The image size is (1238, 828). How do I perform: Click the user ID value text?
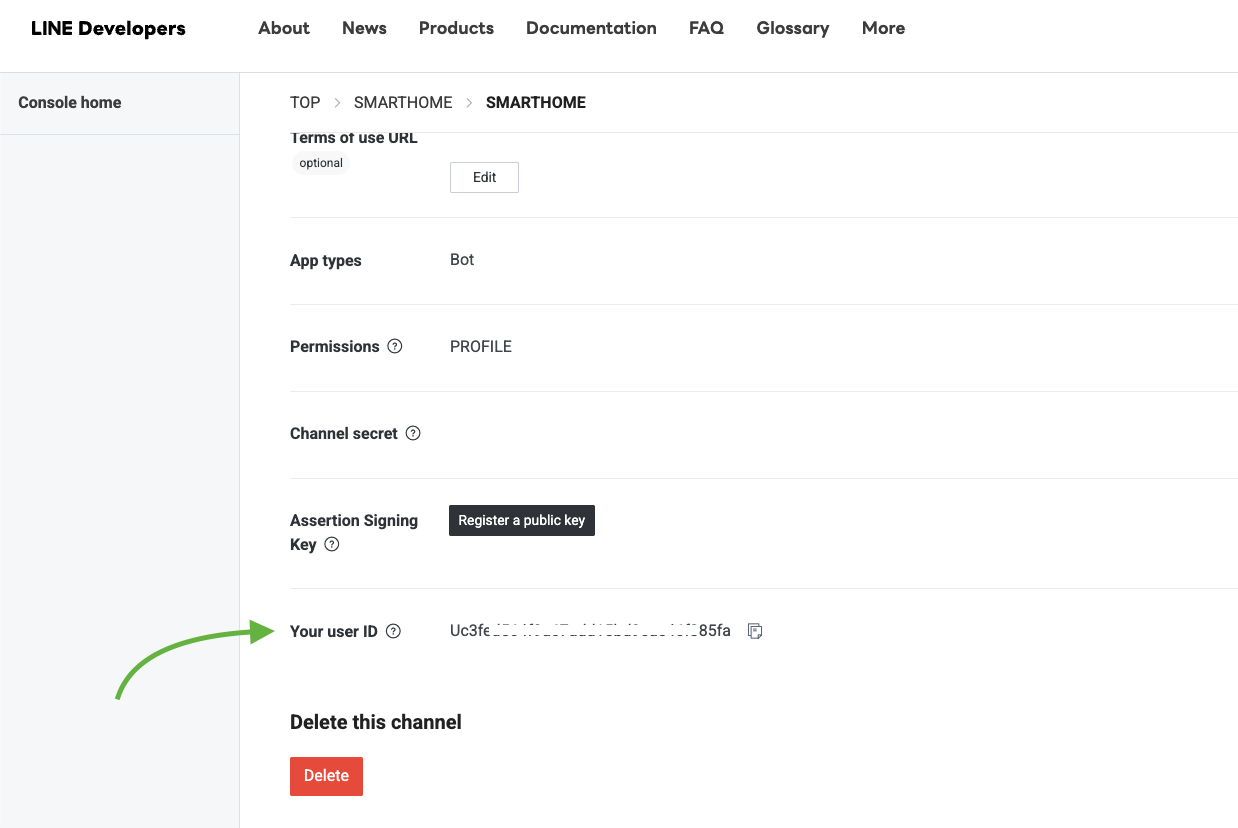coord(590,631)
